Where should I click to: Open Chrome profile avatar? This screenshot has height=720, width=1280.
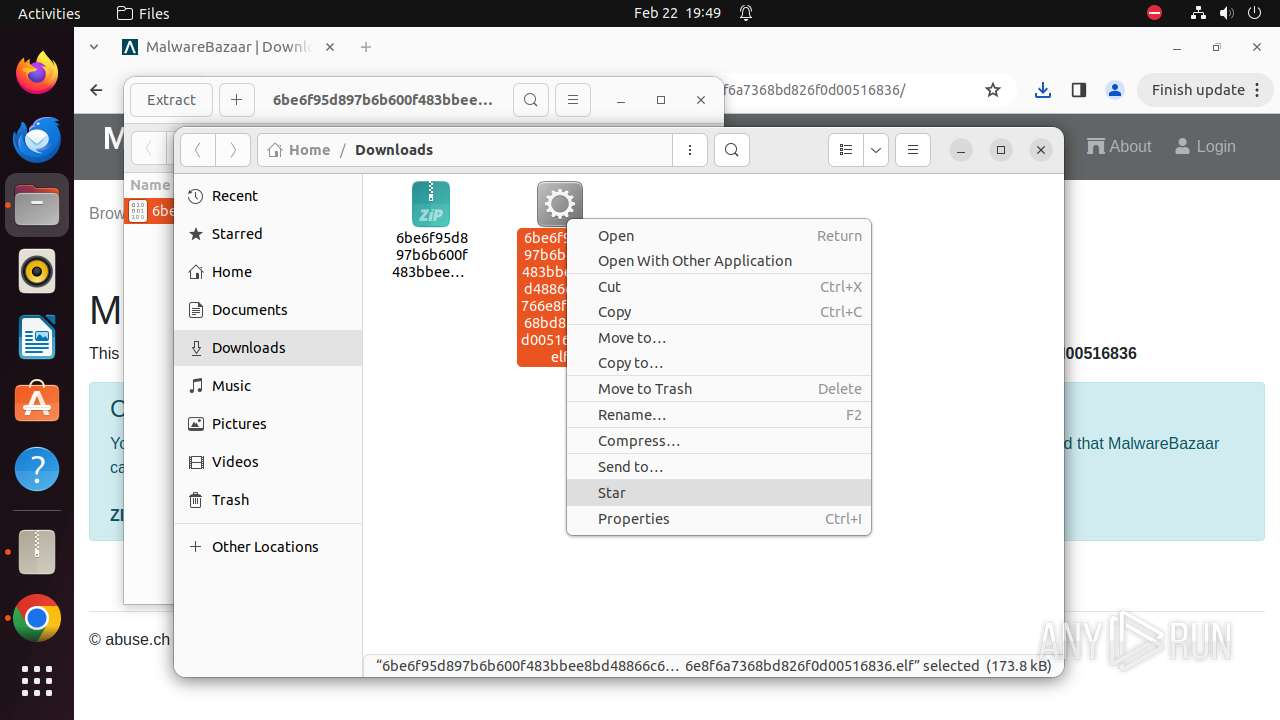click(x=1115, y=90)
